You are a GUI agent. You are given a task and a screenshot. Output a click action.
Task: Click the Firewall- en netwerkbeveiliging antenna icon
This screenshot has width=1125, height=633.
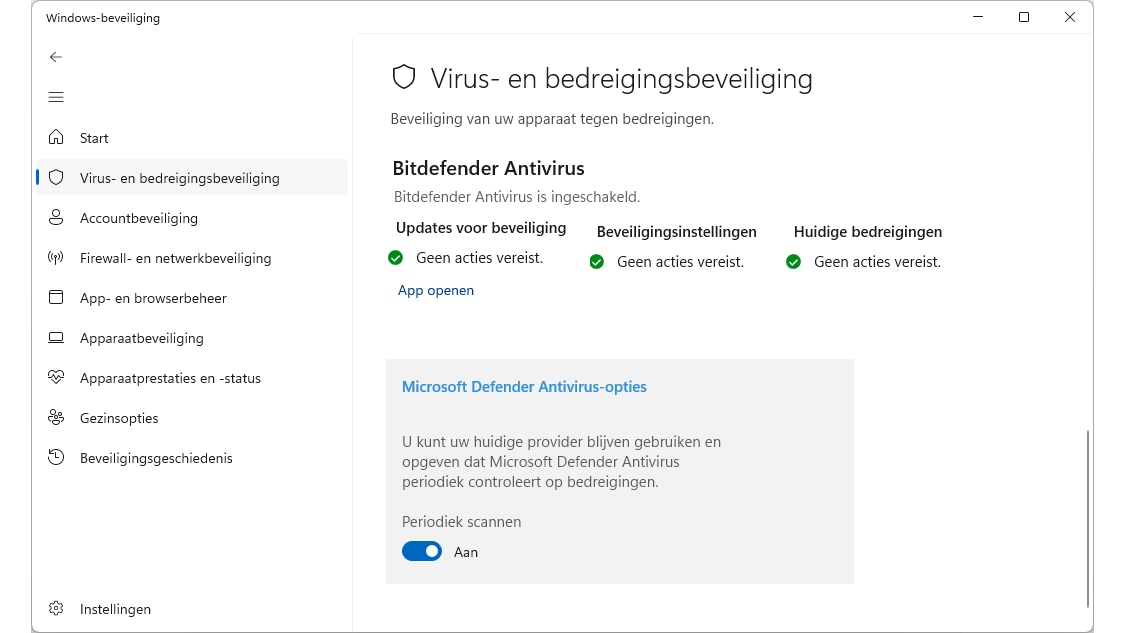56,258
